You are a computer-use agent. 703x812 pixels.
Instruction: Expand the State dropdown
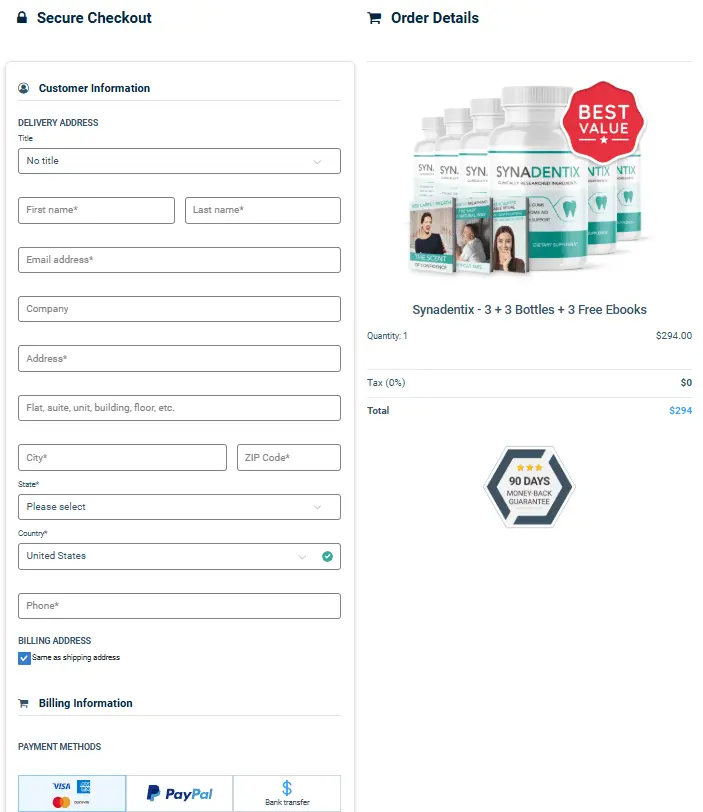pos(179,507)
